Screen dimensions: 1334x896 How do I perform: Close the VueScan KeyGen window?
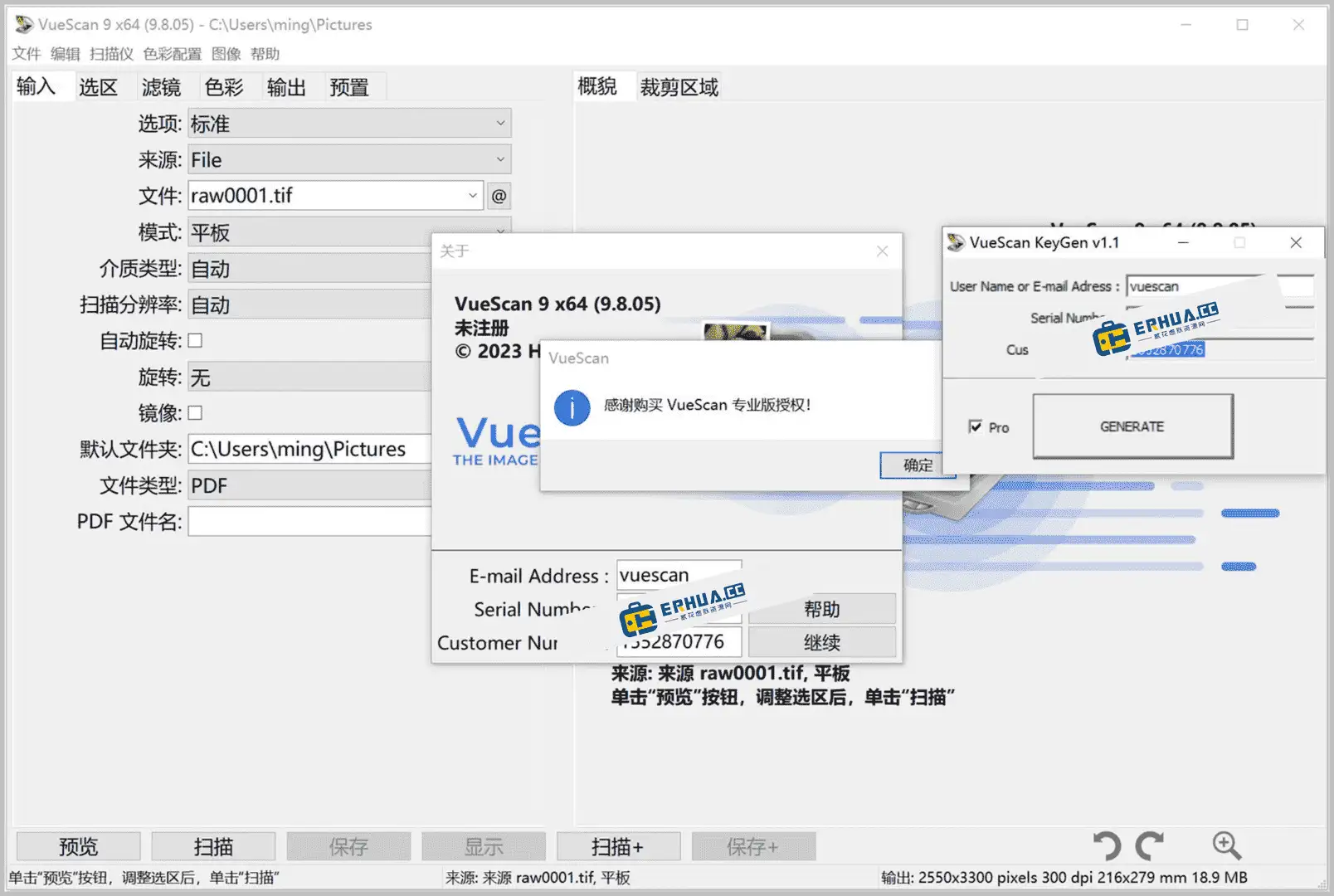(1296, 242)
